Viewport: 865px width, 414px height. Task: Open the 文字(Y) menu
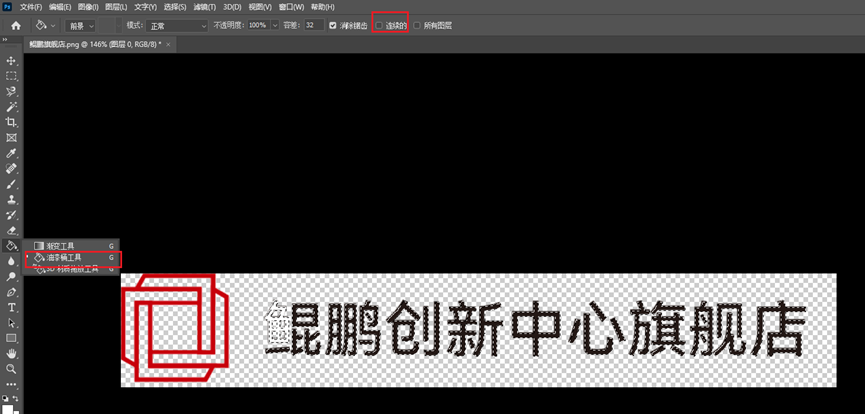coord(145,7)
